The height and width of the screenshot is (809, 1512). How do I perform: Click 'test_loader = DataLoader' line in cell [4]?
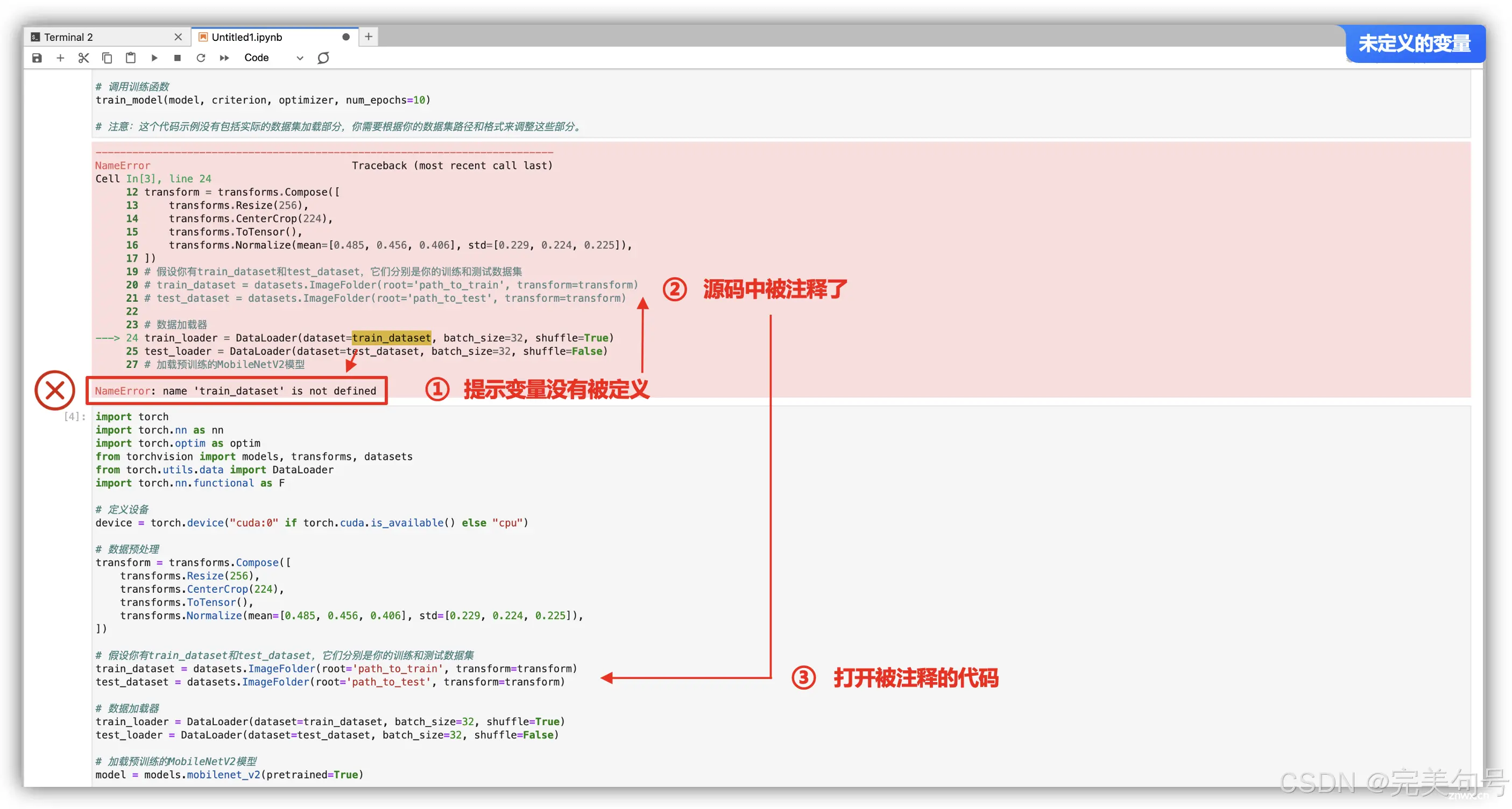[x=327, y=735]
